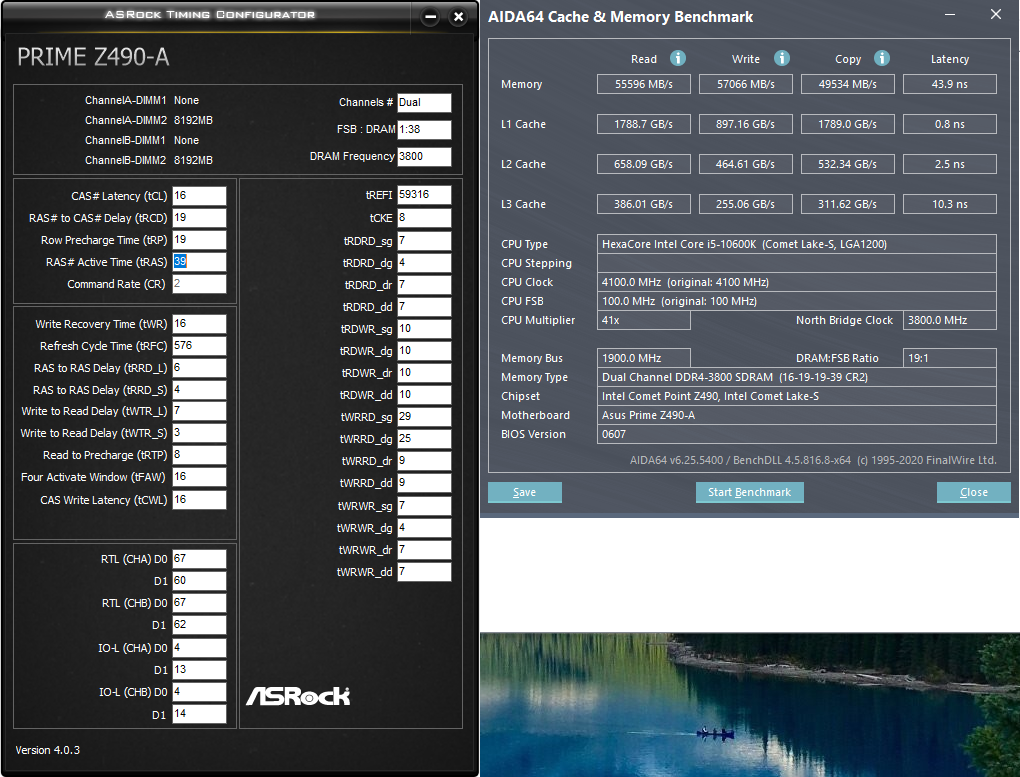1020x777 pixels.
Task: Click the tWTR_S value field
Action: point(199,433)
